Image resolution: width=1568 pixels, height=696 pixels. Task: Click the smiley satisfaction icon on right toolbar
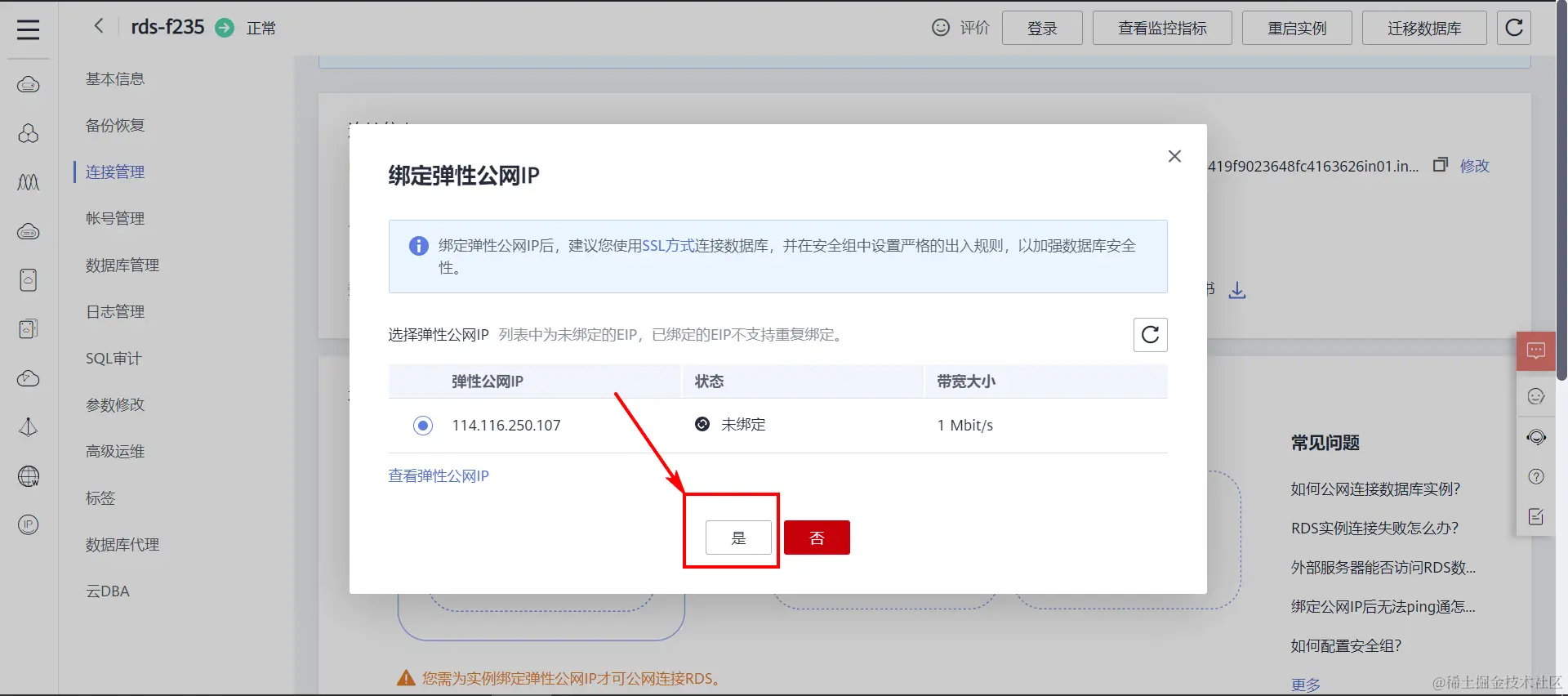1536,396
